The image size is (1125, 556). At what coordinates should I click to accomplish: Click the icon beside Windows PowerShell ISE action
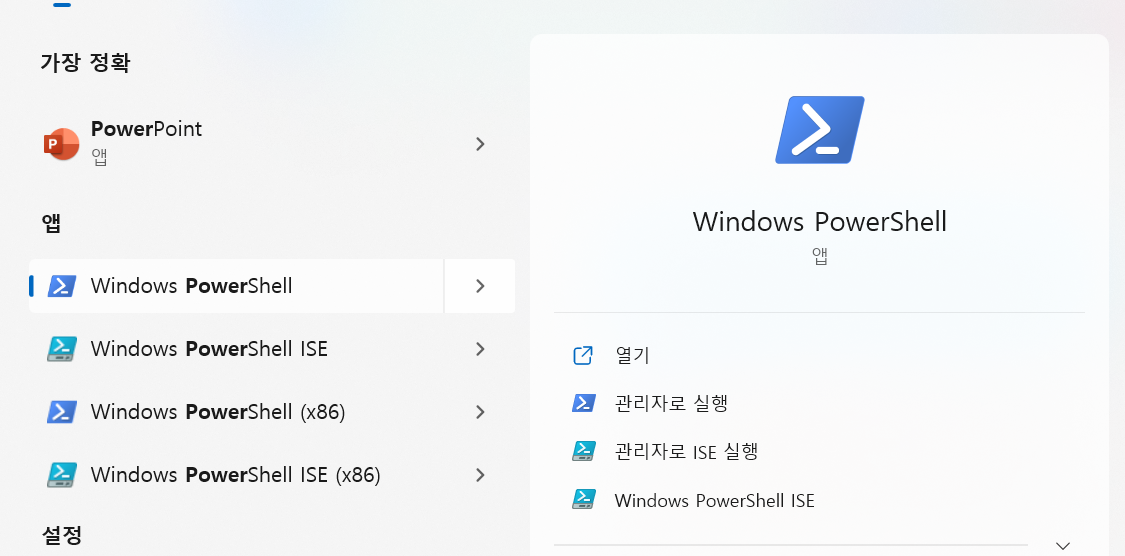point(583,499)
